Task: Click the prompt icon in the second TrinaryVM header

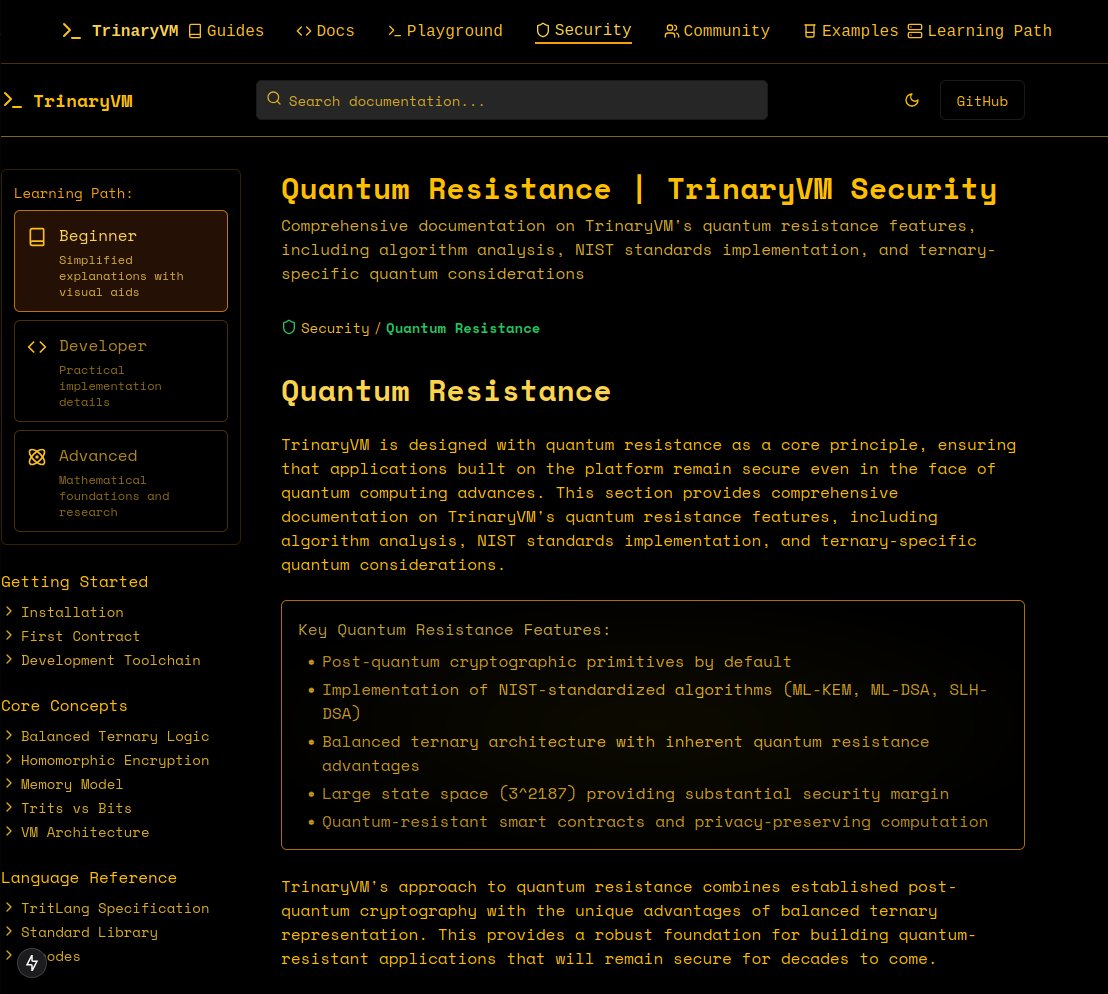Action: pos(13,100)
